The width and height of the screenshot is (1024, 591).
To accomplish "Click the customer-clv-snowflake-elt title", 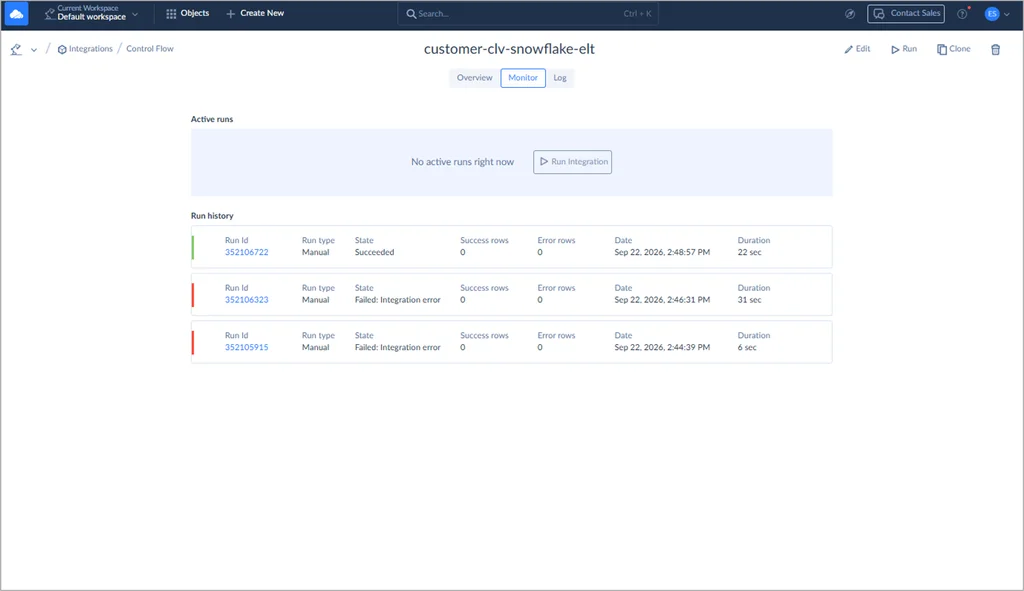I will click(509, 49).
